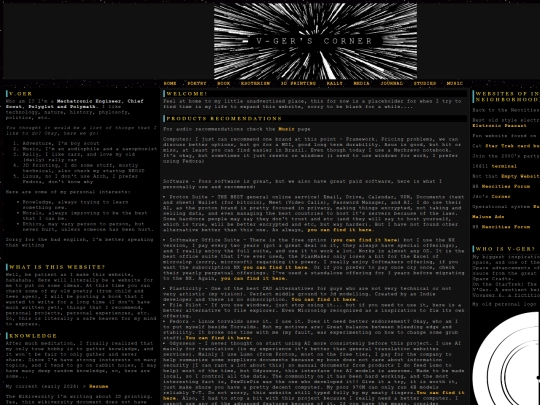Open the Star Trek card link
This screenshot has width=540, height=405.
[x=512, y=146]
